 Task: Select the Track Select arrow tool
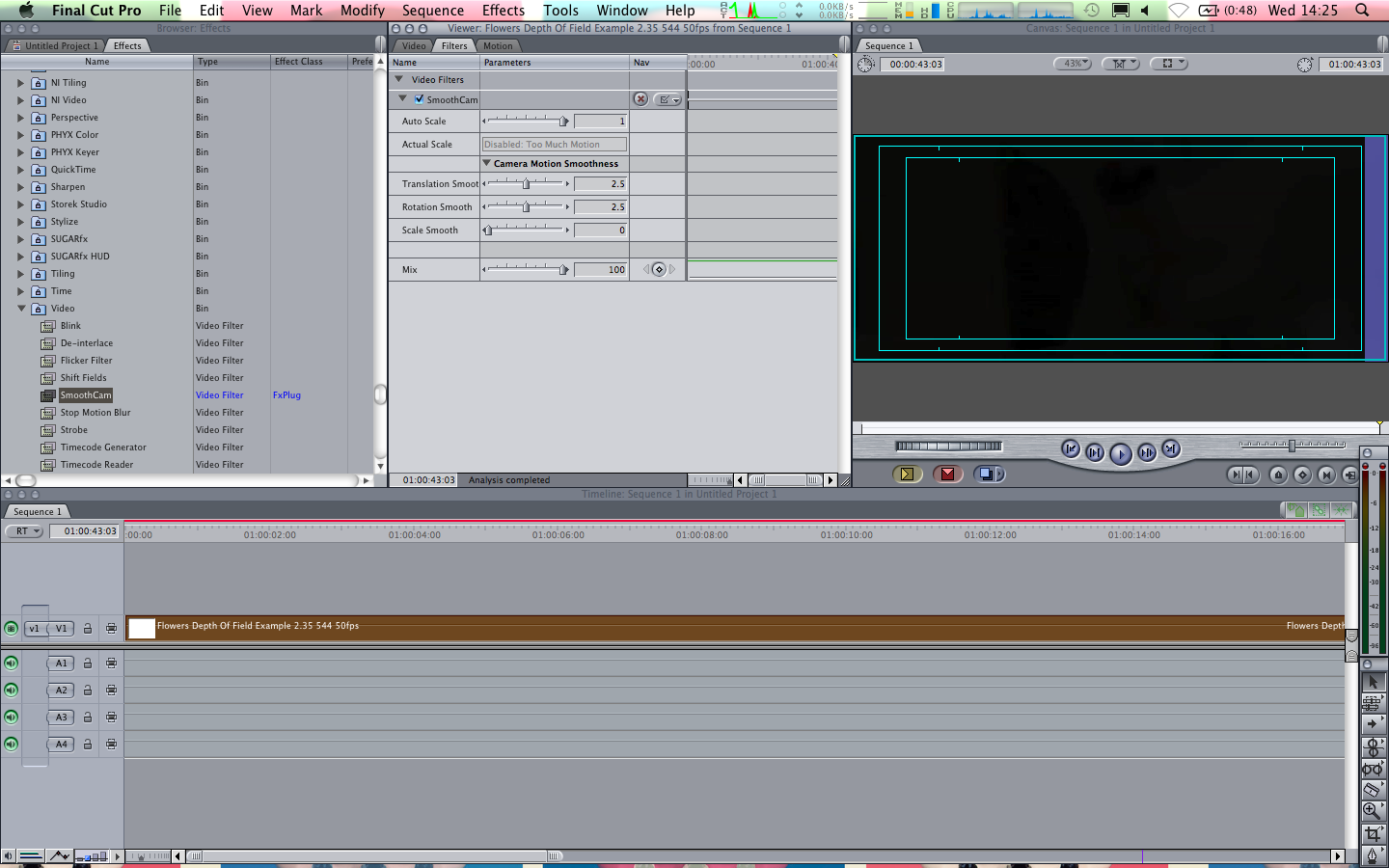[x=1373, y=724]
